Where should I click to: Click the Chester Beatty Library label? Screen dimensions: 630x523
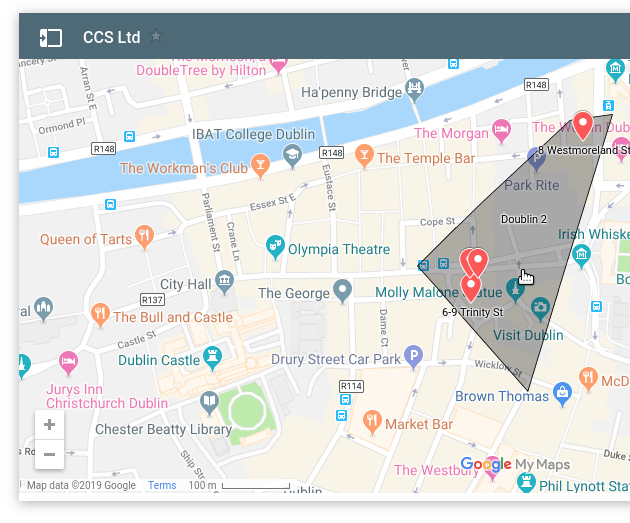click(x=164, y=429)
